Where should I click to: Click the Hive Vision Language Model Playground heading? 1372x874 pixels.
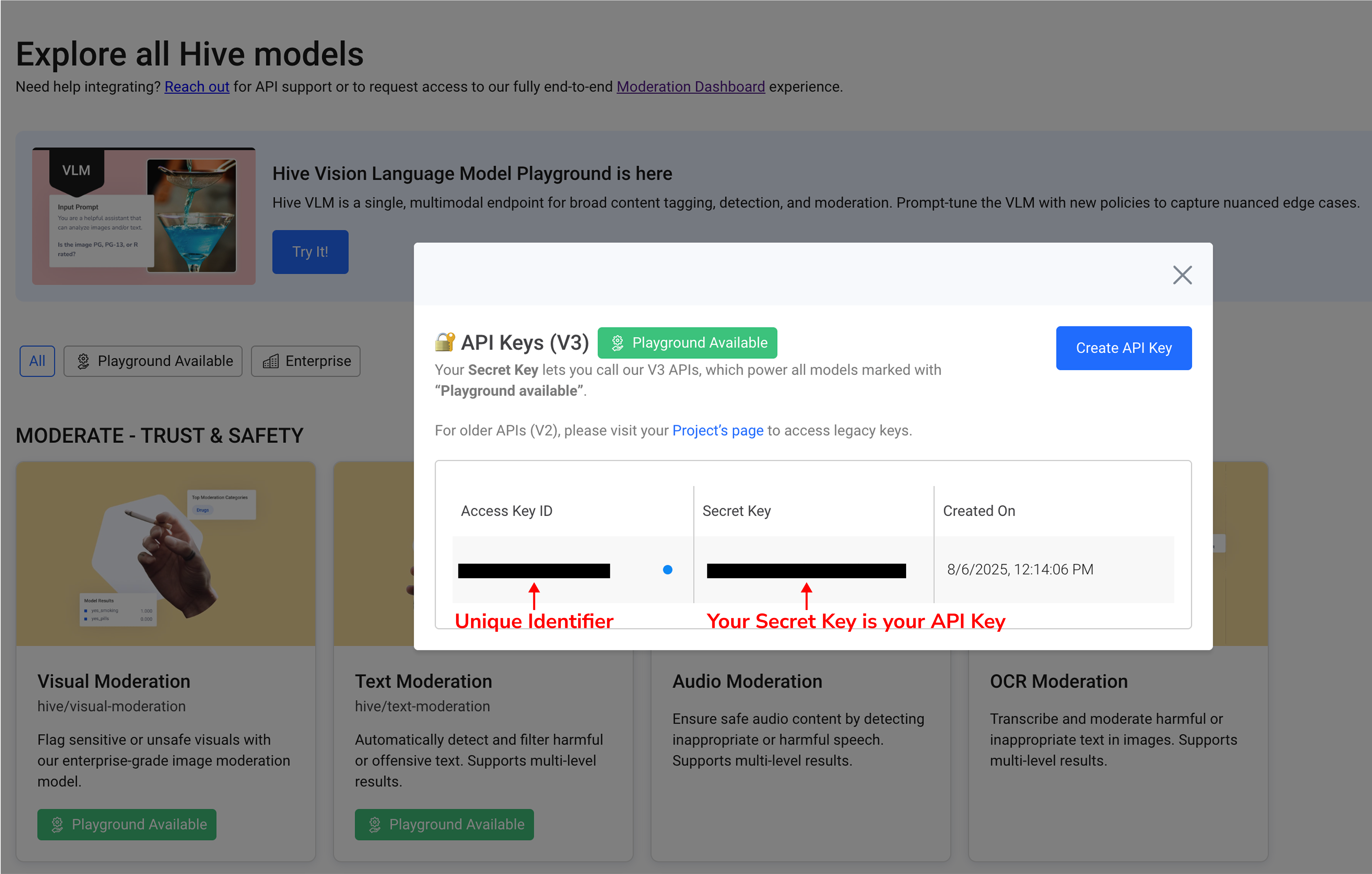[x=472, y=173]
